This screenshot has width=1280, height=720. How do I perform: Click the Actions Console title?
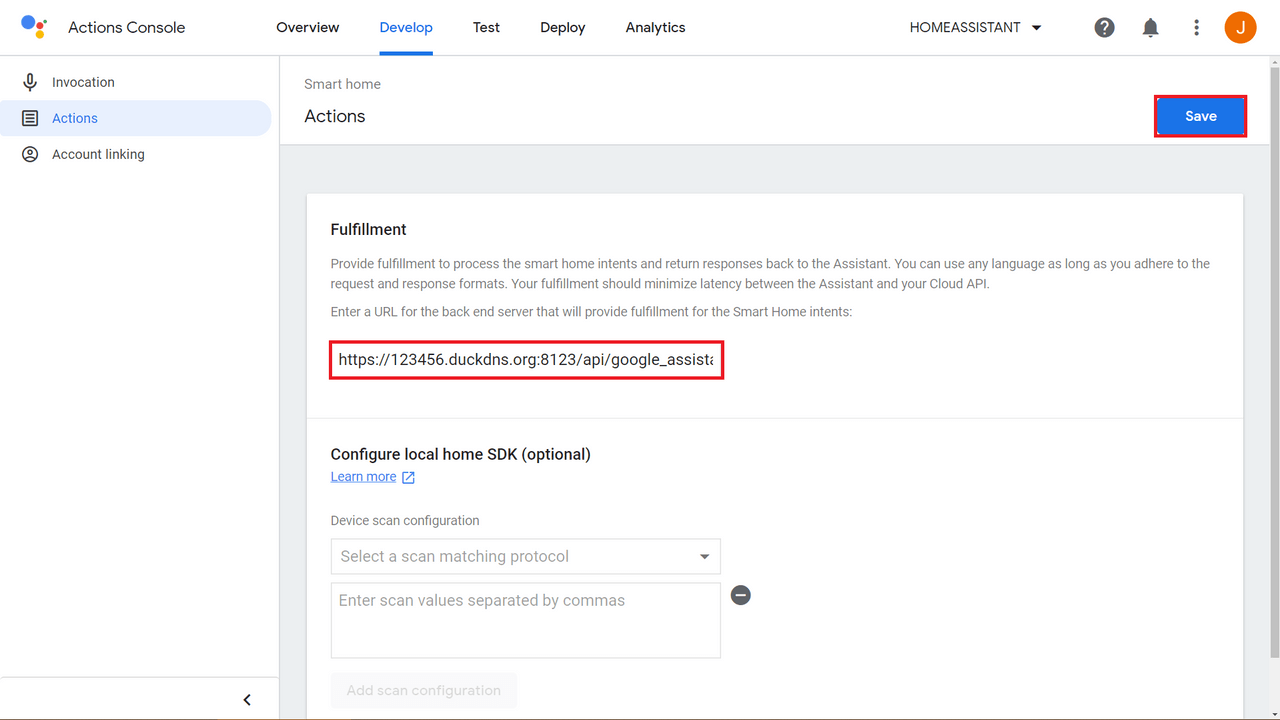click(x=127, y=28)
